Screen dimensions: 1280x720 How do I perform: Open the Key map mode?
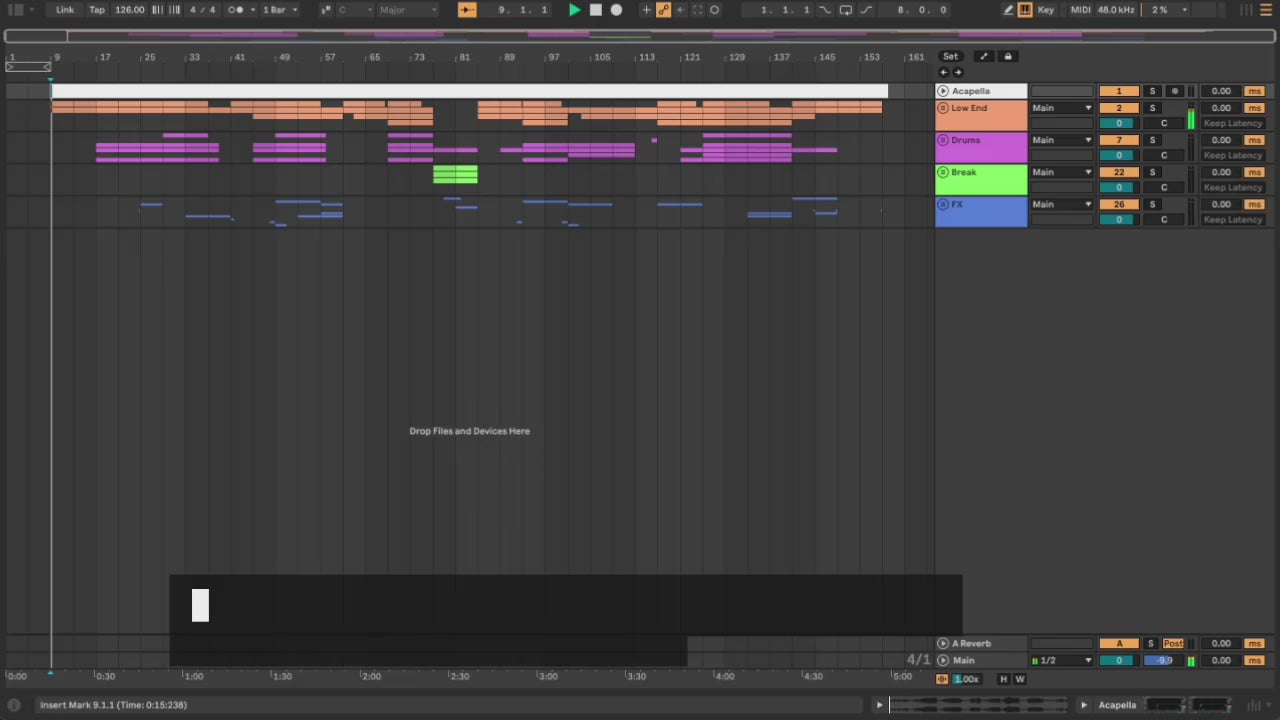coord(1046,10)
